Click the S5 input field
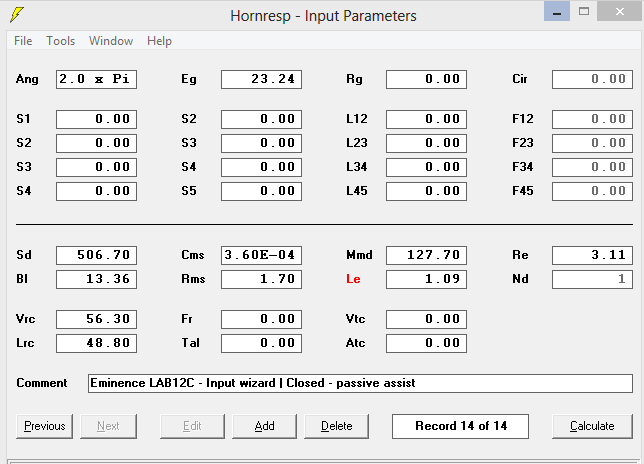 point(261,191)
